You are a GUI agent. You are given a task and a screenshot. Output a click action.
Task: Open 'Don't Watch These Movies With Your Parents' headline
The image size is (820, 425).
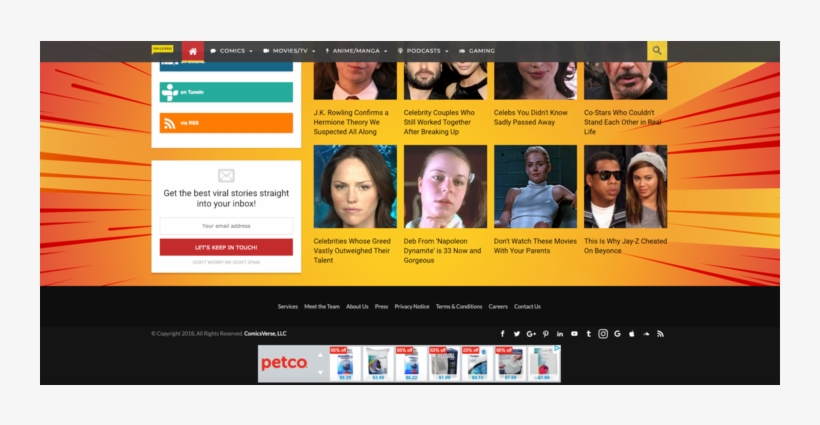coord(535,246)
